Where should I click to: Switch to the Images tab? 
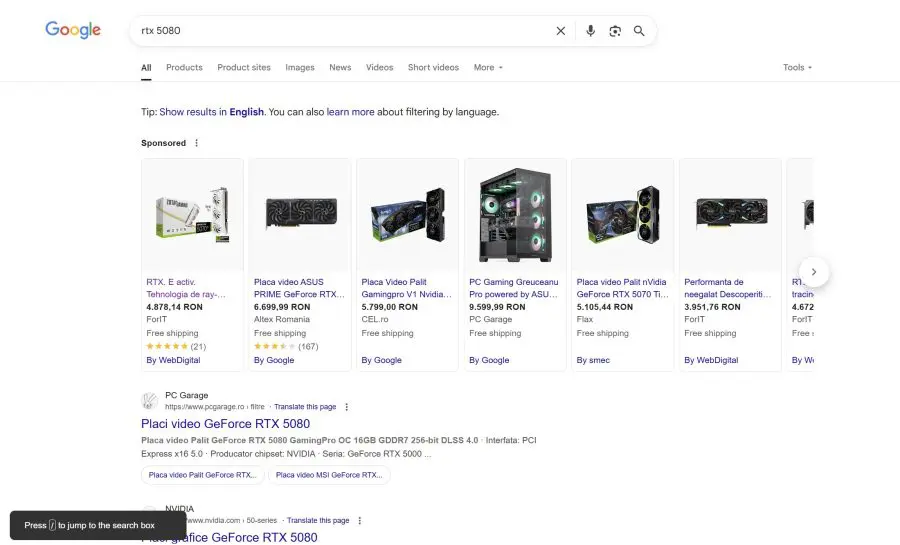tap(300, 67)
